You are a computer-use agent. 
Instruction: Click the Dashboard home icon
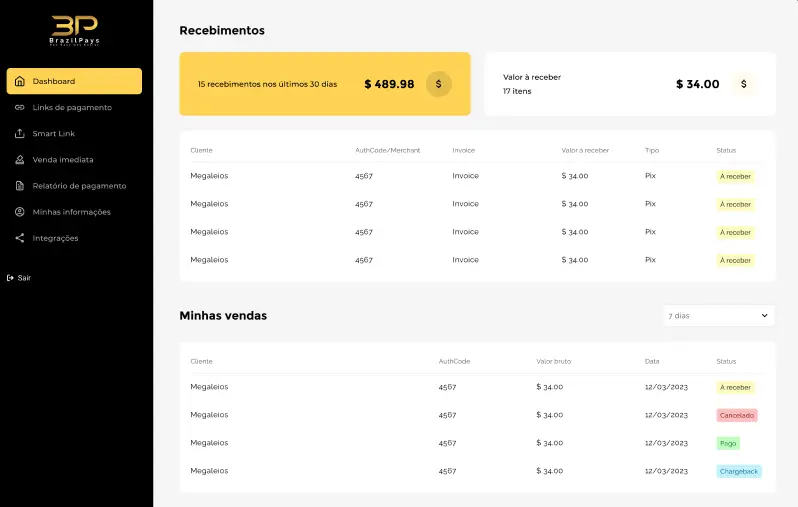[20, 81]
